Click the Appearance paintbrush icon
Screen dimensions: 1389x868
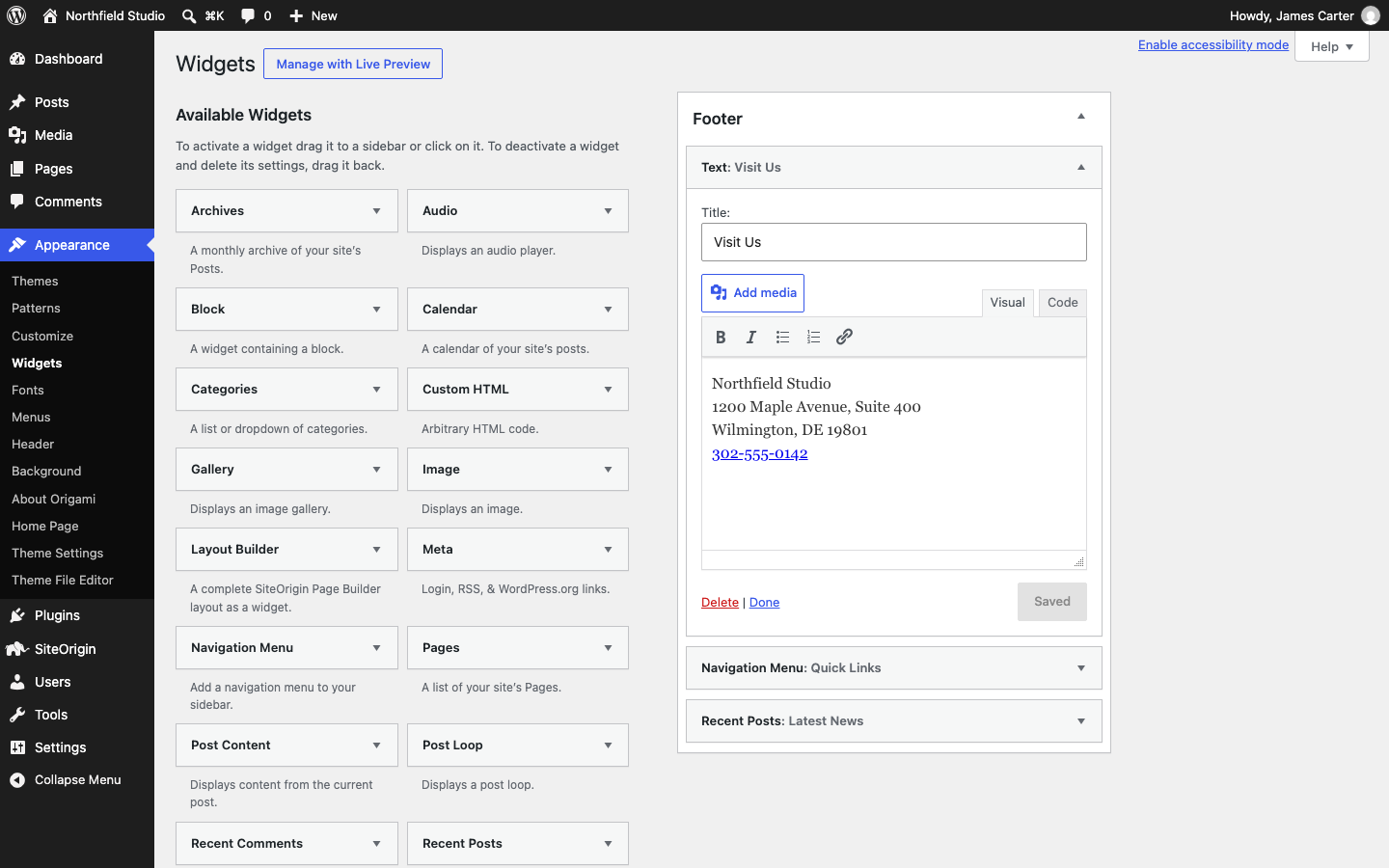click(x=17, y=245)
